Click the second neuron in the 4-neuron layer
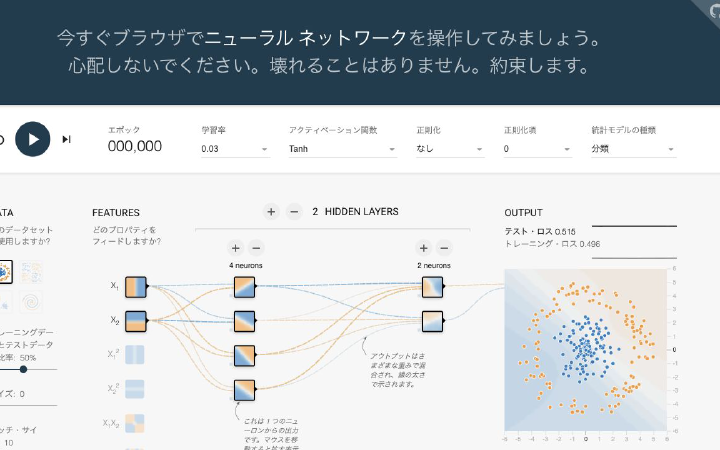Viewport: 720px width, 450px height. click(x=244, y=321)
